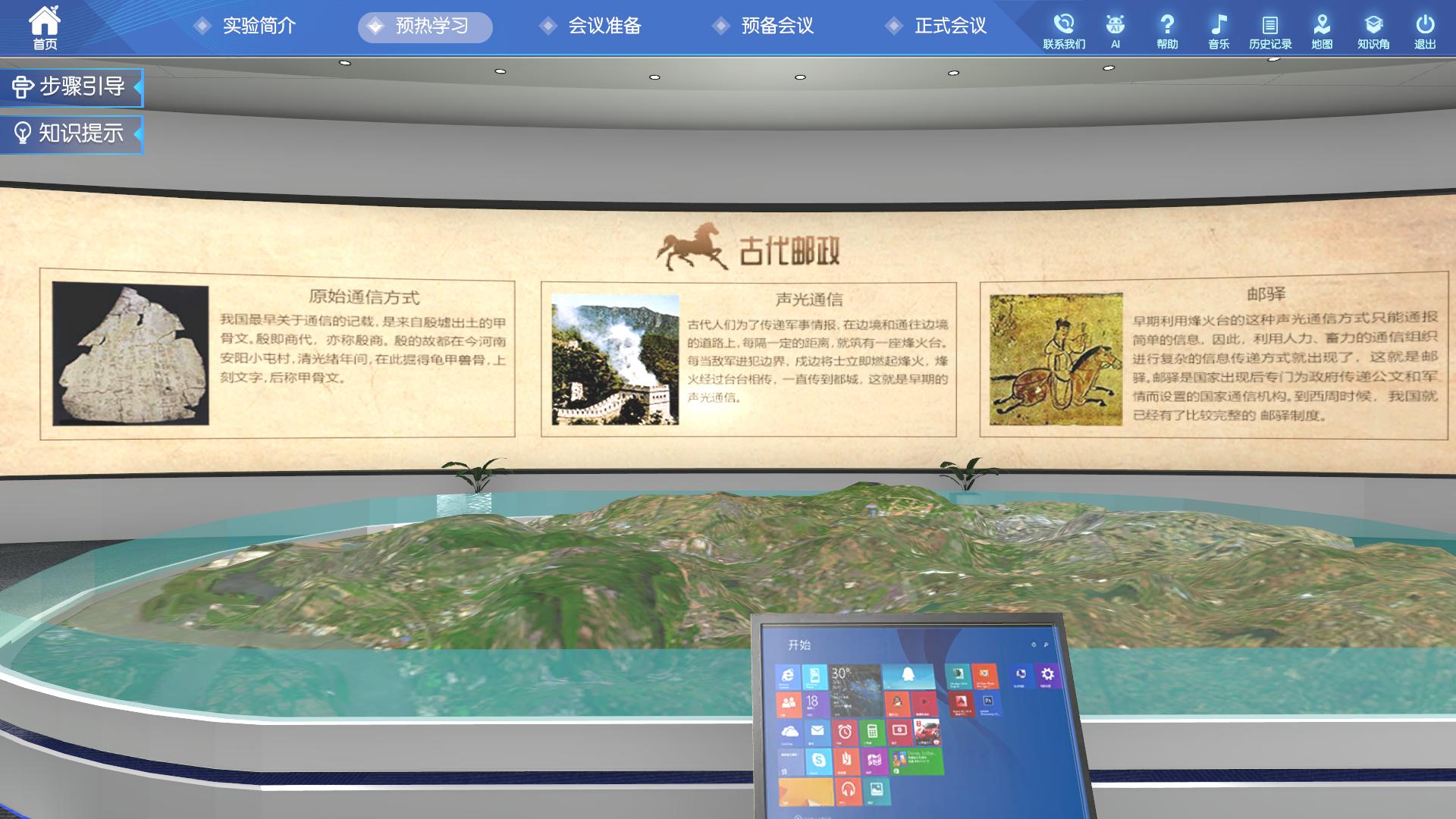Expand the 知识提示 knowledge tips panel
The height and width of the screenshot is (819, 1456).
[71, 134]
